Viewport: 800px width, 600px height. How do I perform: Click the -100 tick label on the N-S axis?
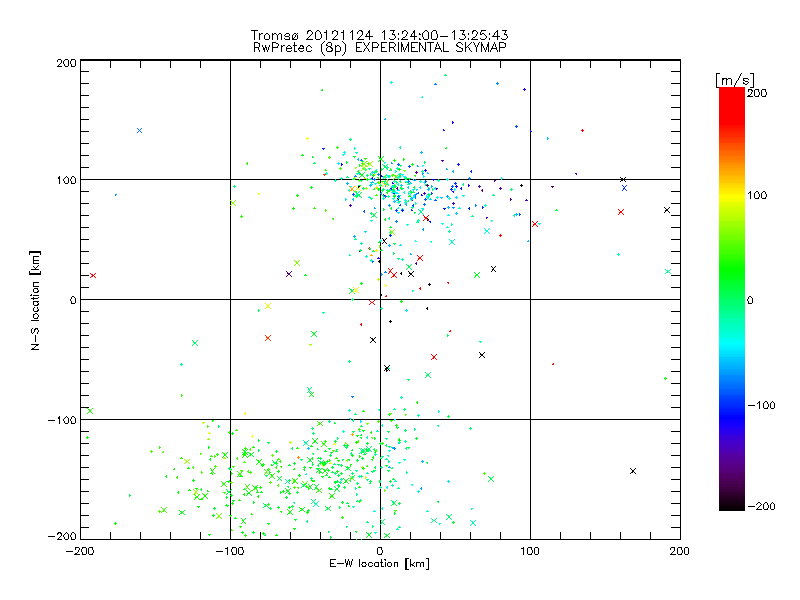(x=62, y=420)
